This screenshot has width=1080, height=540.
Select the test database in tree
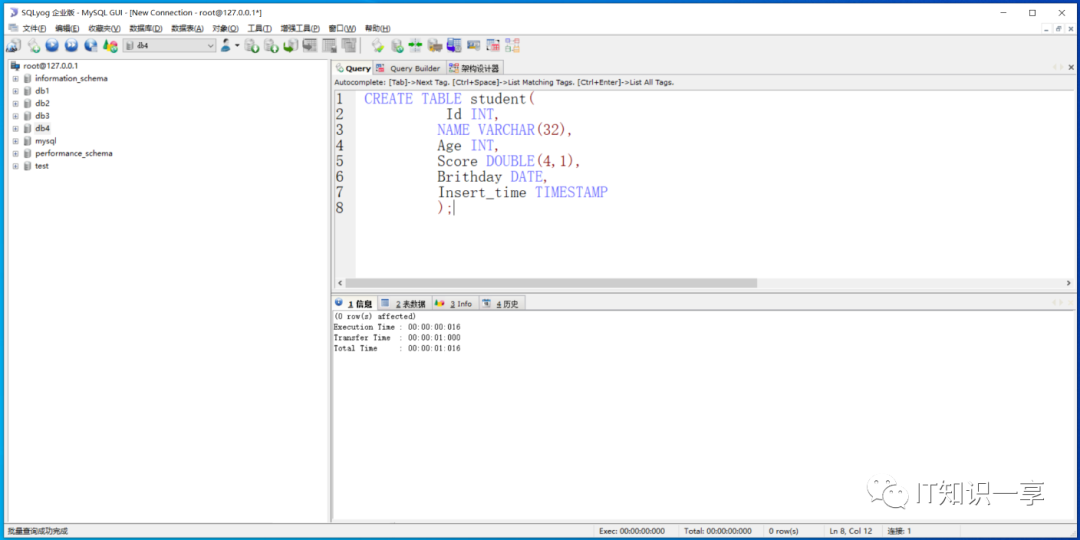[41, 166]
